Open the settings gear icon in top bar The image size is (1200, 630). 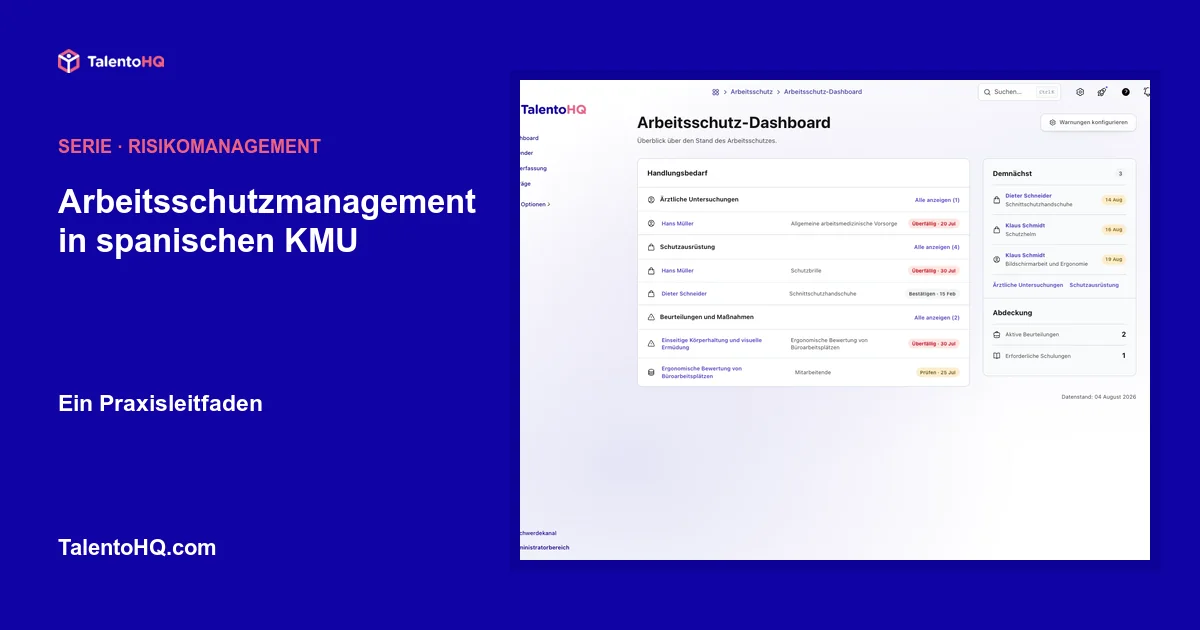(x=1080, y=92)
